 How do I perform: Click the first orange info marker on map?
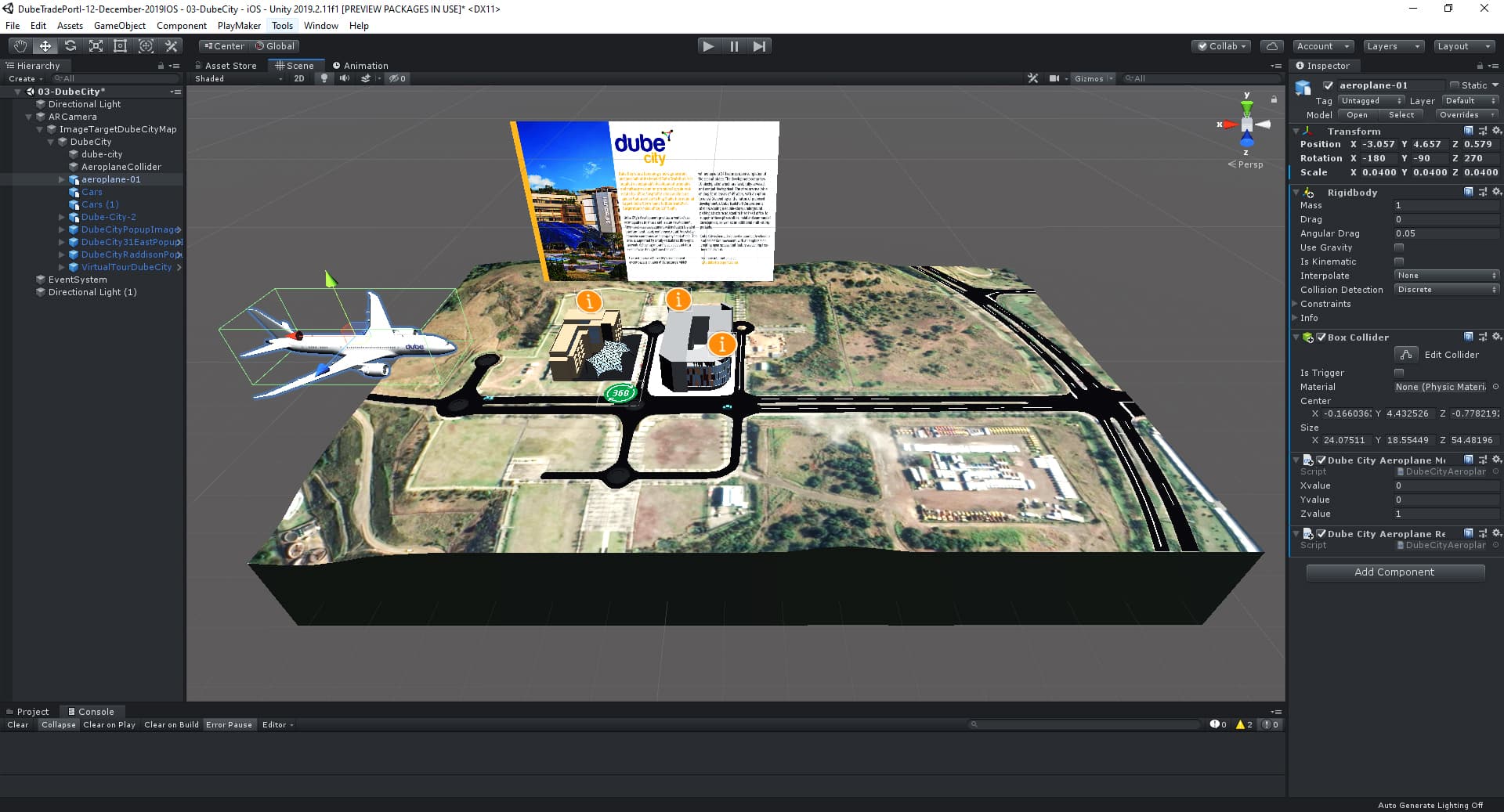click(x=588, y=300)
